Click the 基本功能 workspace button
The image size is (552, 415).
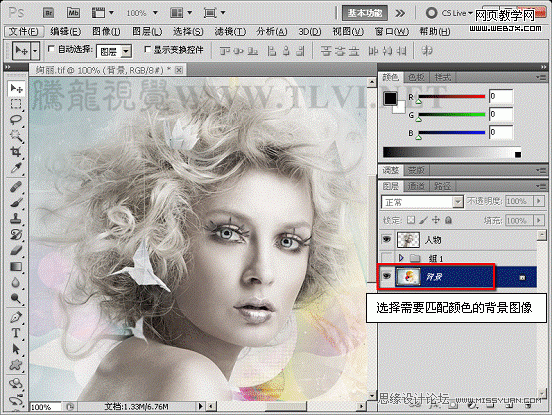pos(365,13)
